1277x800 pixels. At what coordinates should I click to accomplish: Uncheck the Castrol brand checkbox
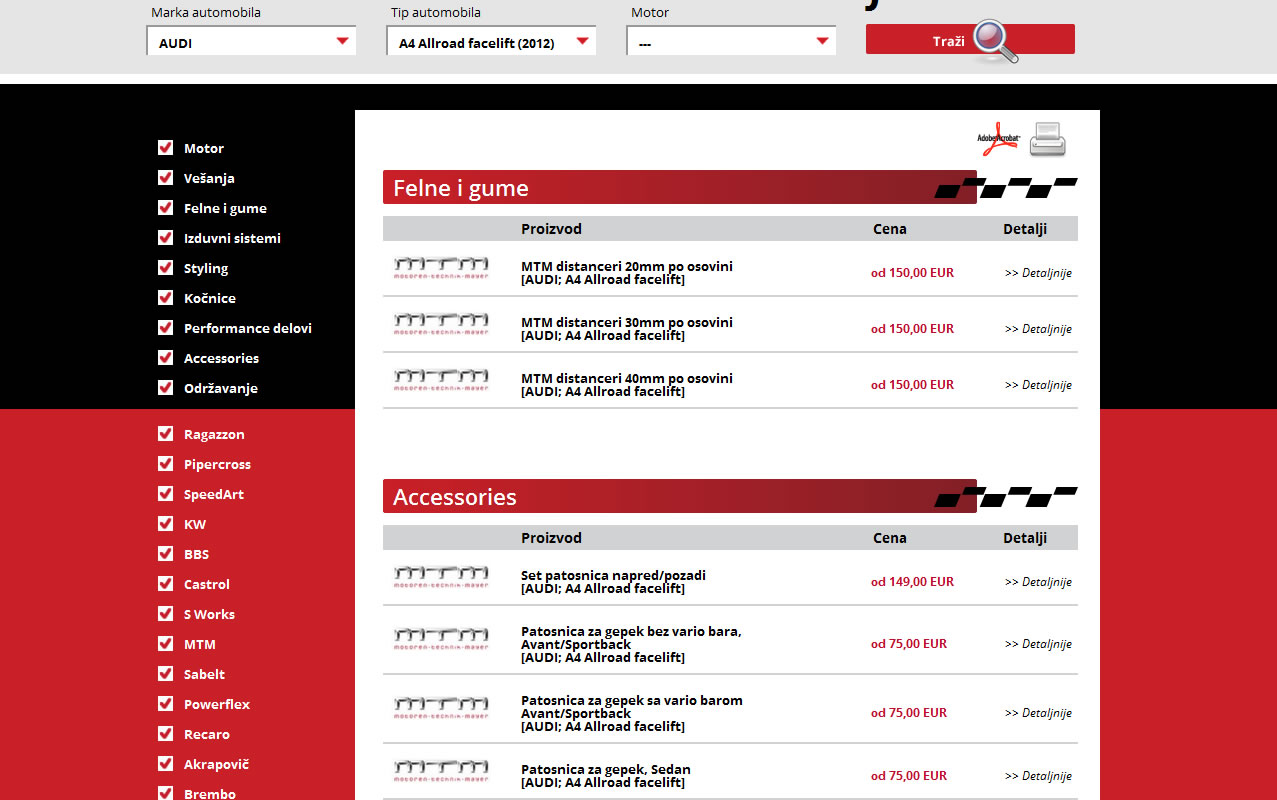[x=166, y=584]
